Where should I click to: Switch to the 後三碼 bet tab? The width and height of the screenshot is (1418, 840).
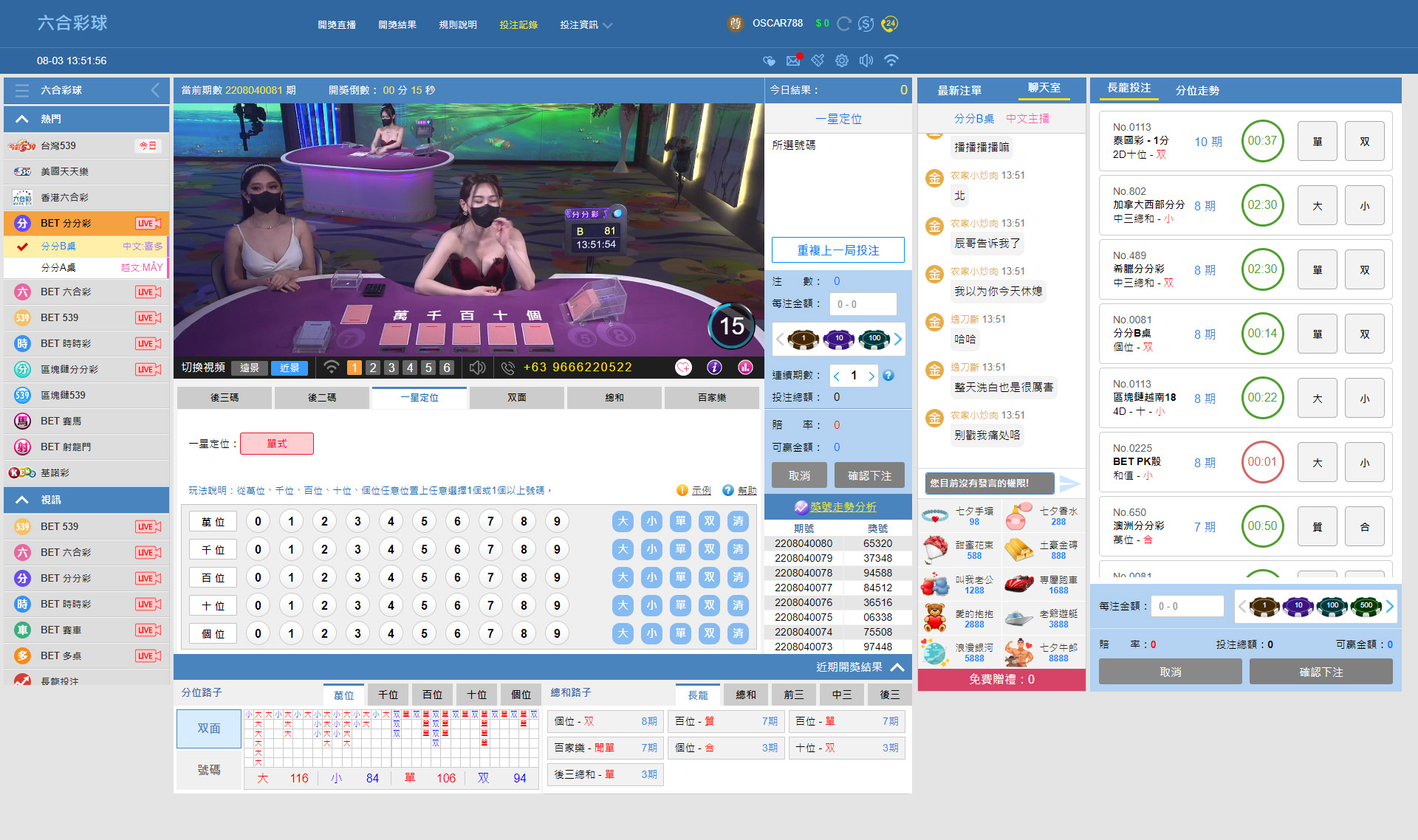tap(225, 398)
